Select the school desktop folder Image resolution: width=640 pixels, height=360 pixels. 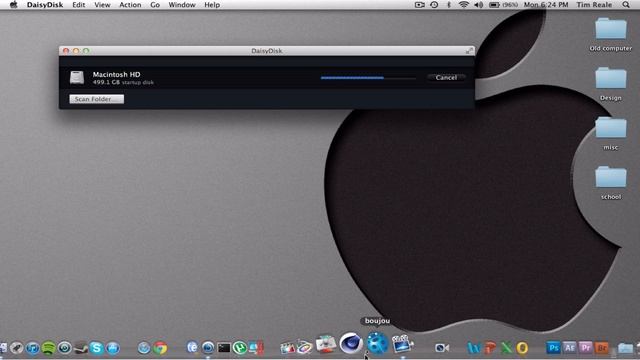(611, 177)
